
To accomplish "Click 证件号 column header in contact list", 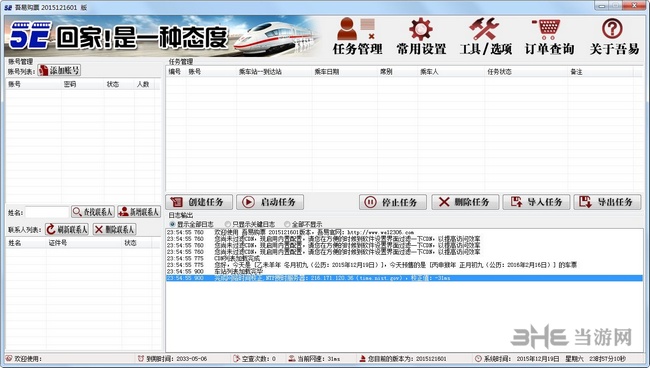I will pyautogui.click(x=84, y=243).
